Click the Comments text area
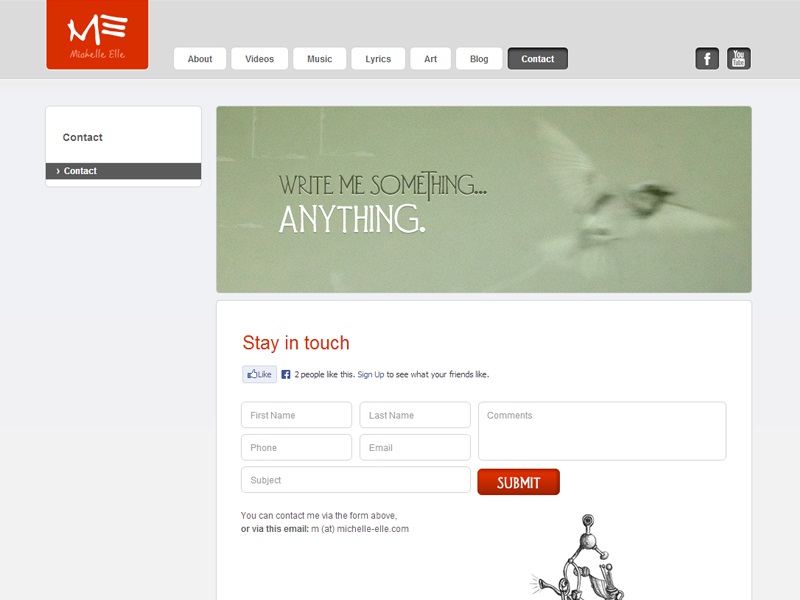Viewport: 800px width, 600px height. point(602,431)
